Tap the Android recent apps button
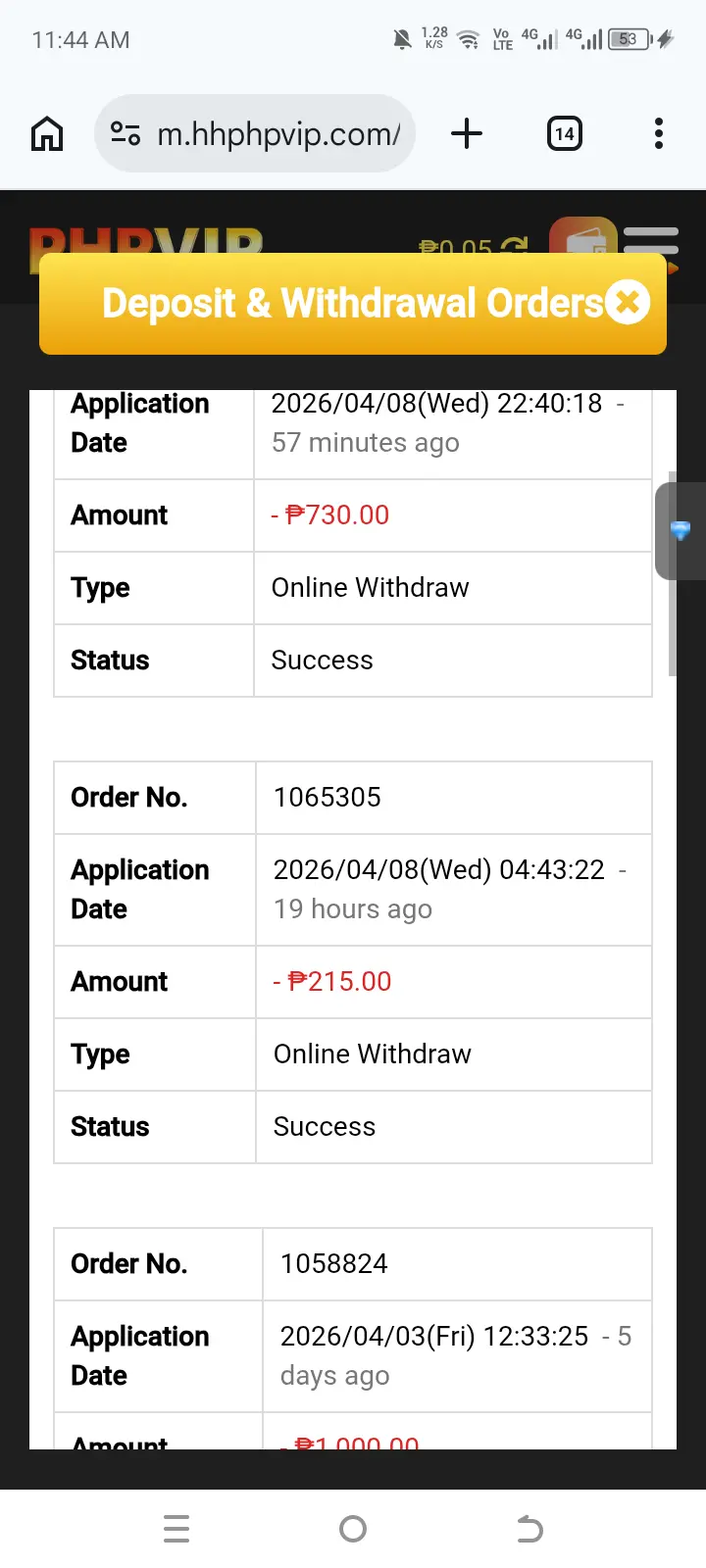The width and height of the screenshot is (706, 1568). [x=176, y=1529]
